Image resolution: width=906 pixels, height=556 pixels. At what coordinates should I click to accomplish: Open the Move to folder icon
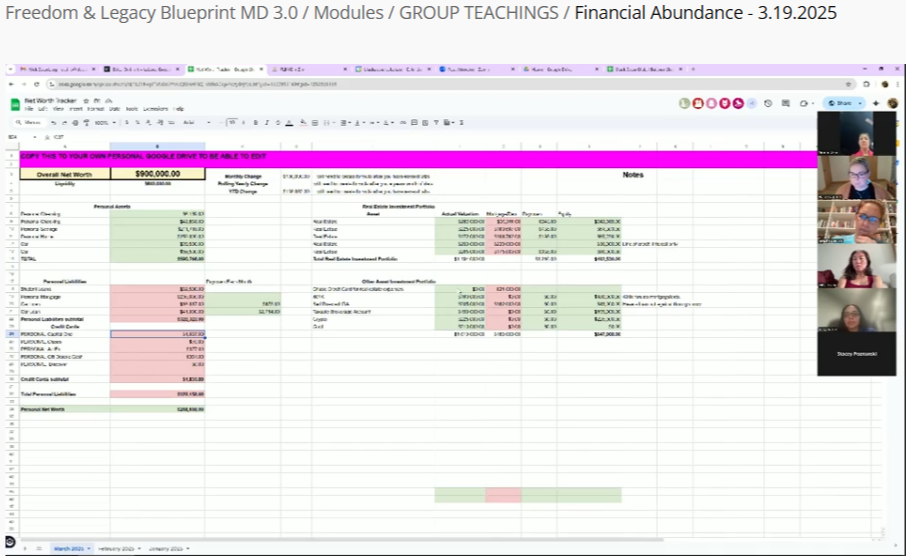tap(96, 101)
